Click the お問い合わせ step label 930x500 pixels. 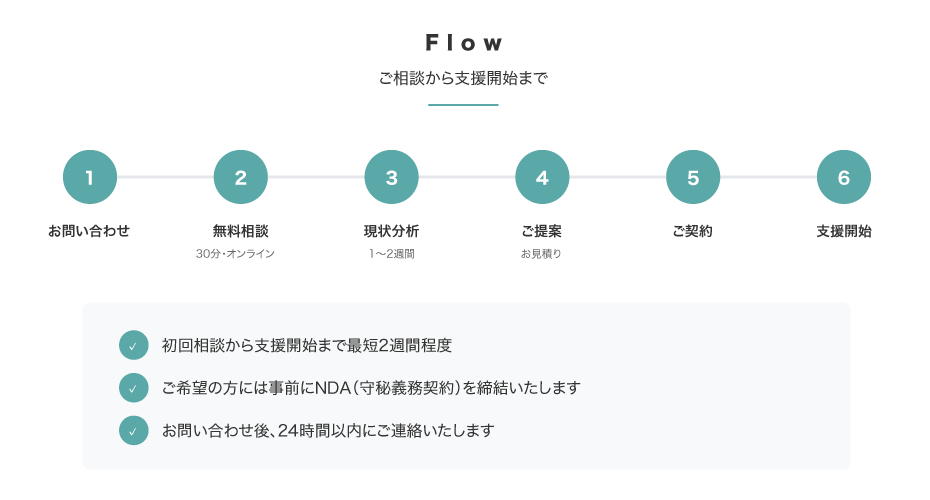90,231
